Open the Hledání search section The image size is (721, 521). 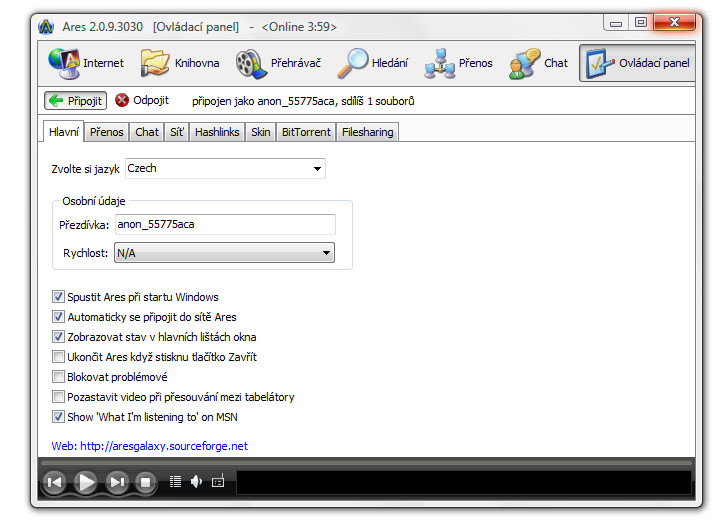[373, 63]
